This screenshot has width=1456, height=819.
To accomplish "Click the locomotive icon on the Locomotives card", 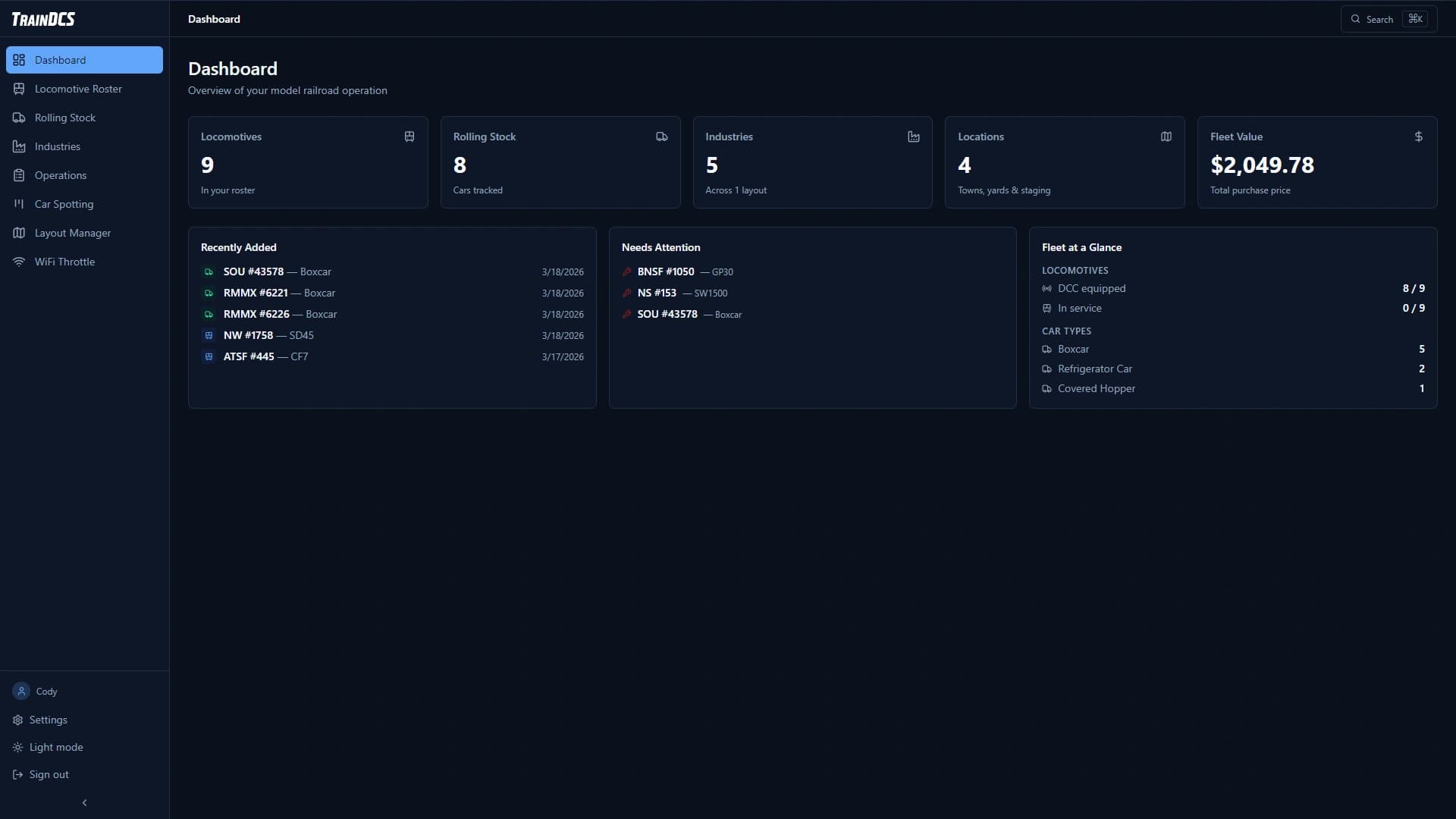I will click(x=409, y=136).
